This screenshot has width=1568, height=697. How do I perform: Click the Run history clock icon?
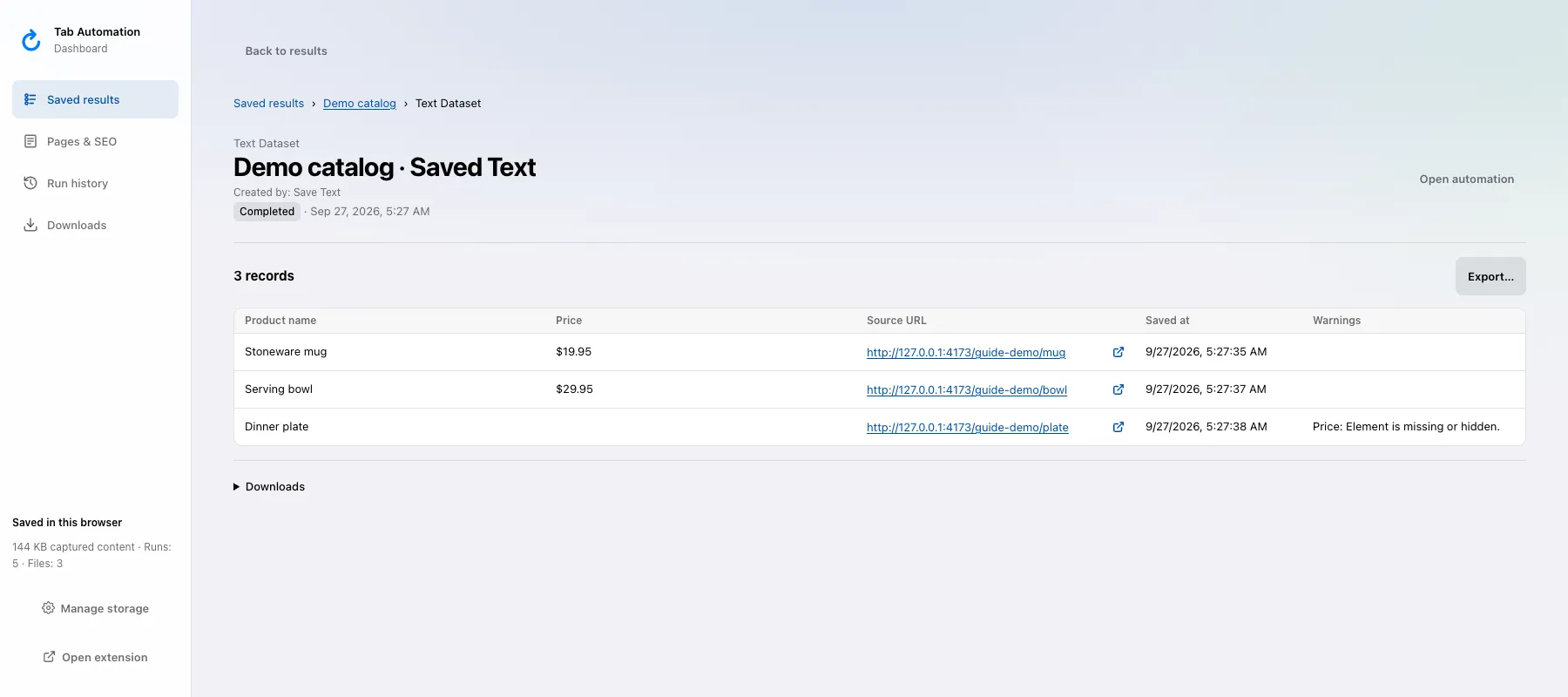coord(30,183)
